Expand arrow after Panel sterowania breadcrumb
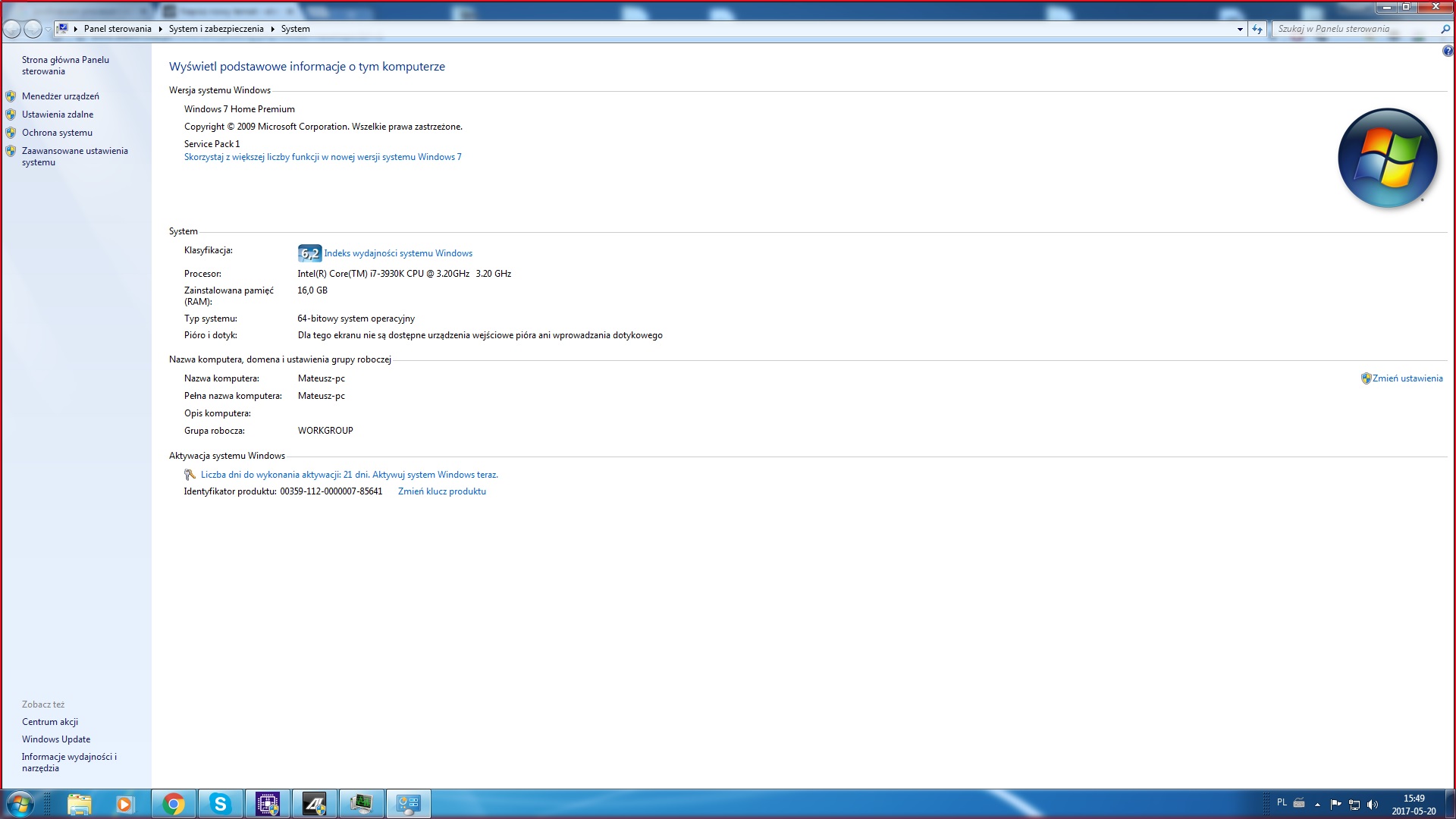Image resolution: width=1456 pixels, height=819 pixels. point(160,29)
